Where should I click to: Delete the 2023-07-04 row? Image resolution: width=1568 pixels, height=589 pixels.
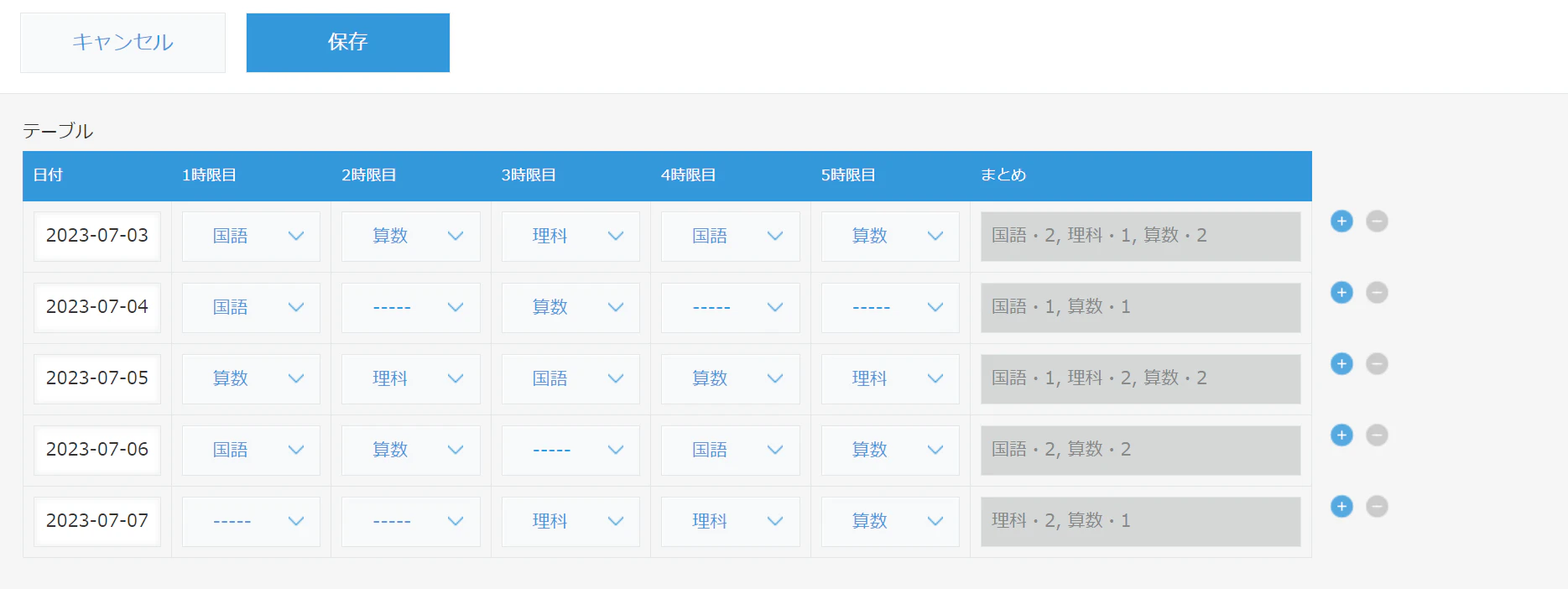tap(1377, 293)
